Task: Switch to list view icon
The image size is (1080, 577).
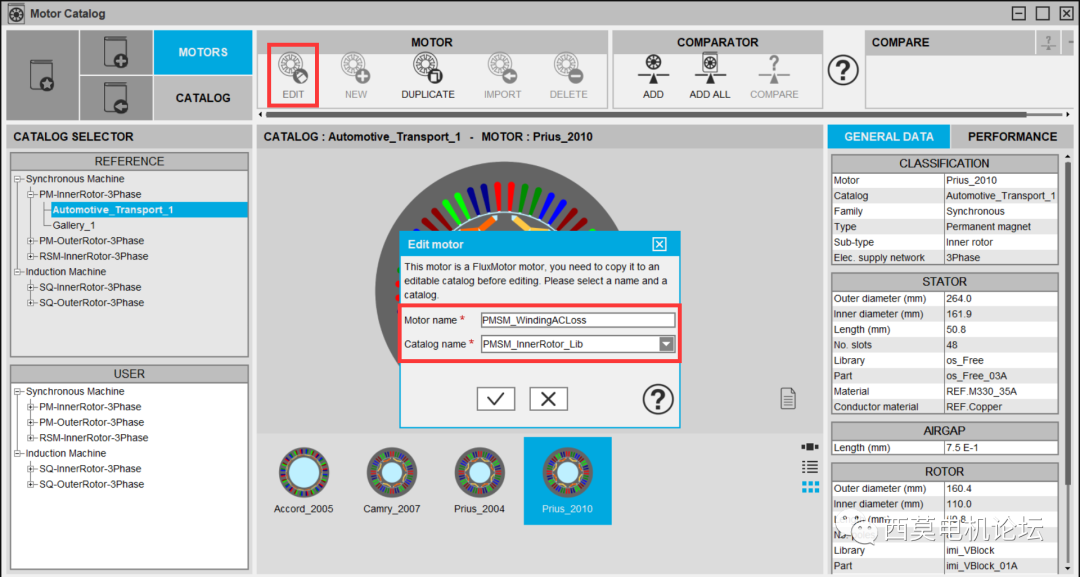Action: (810, 468)
